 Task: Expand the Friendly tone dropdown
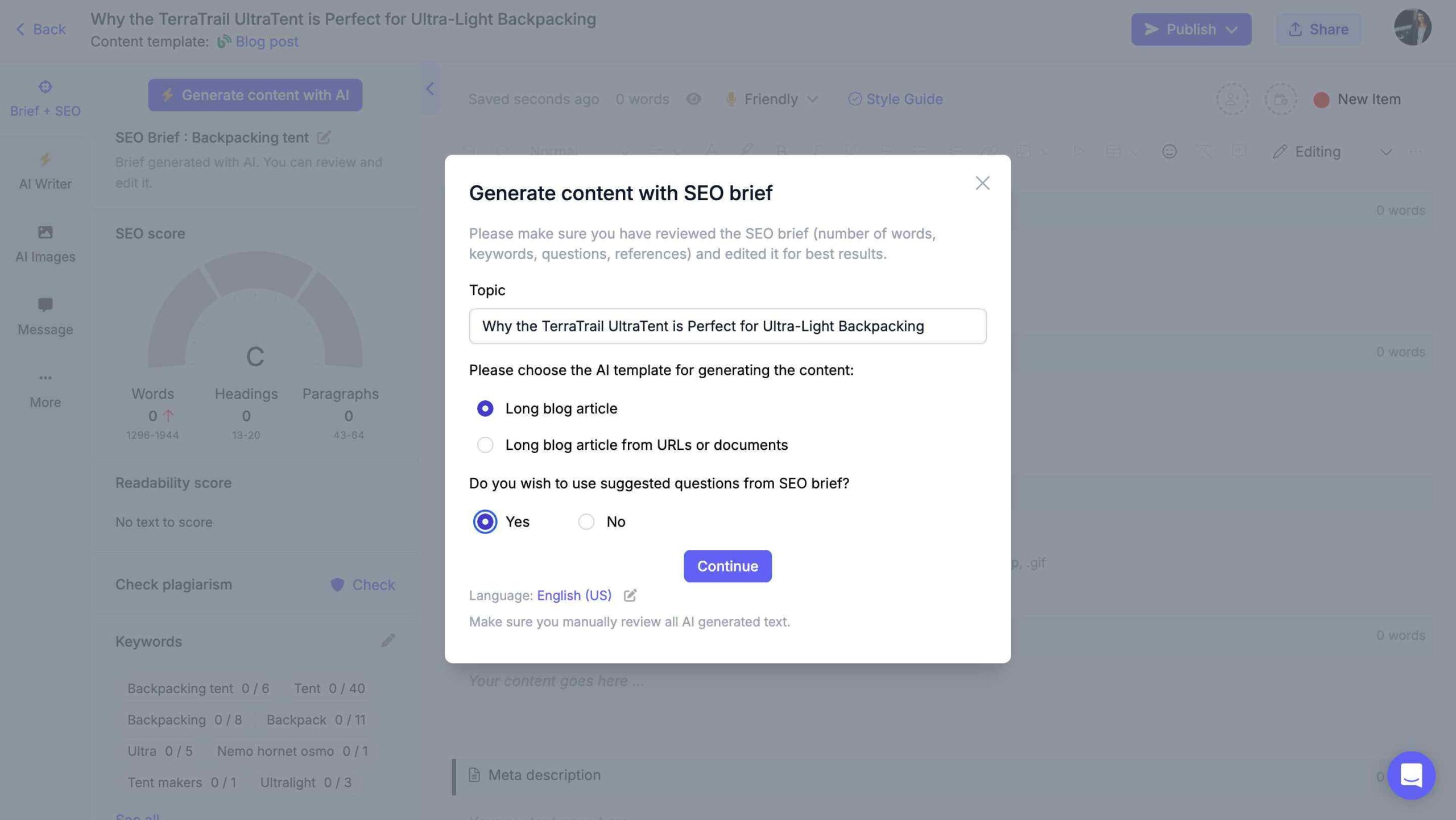coord(772,99)
